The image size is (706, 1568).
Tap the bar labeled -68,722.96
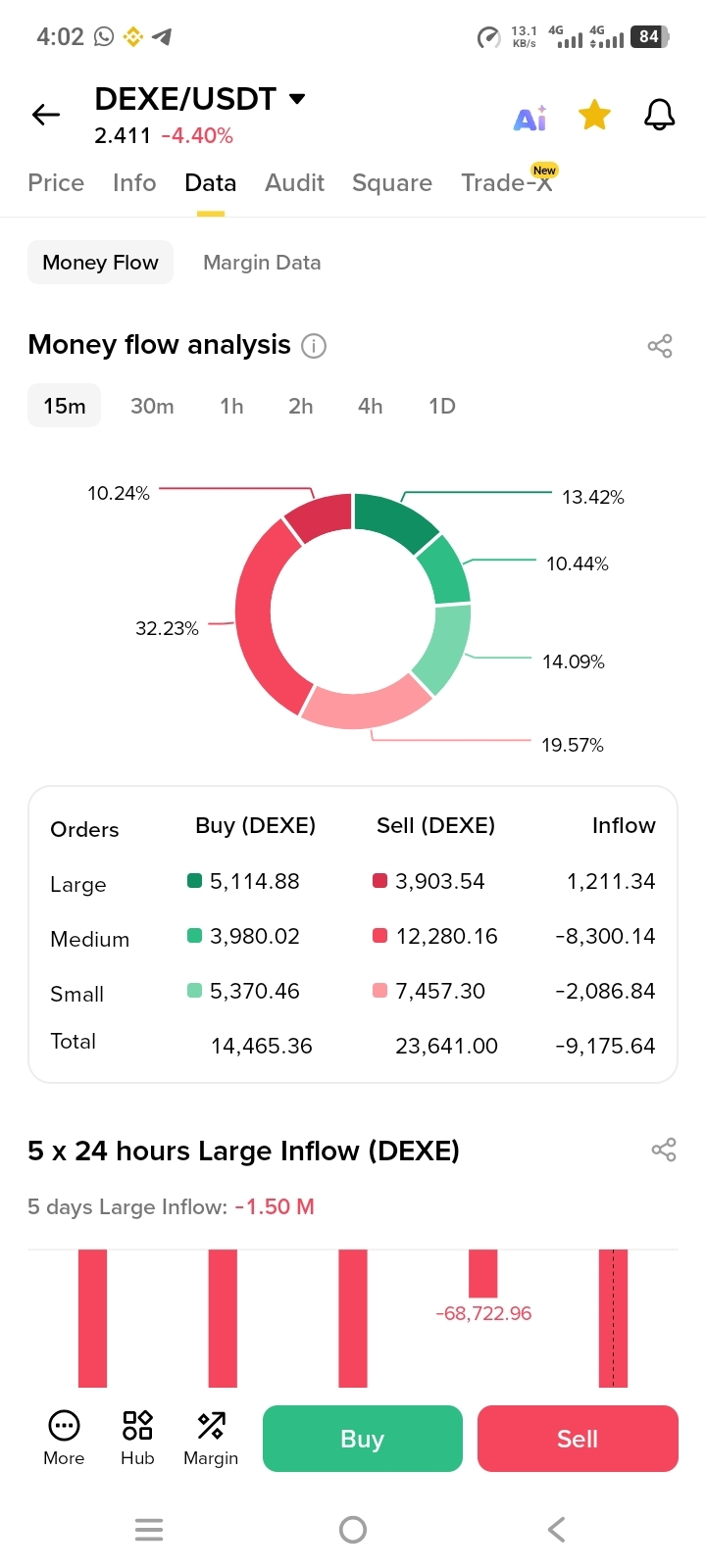(482, 1273)
